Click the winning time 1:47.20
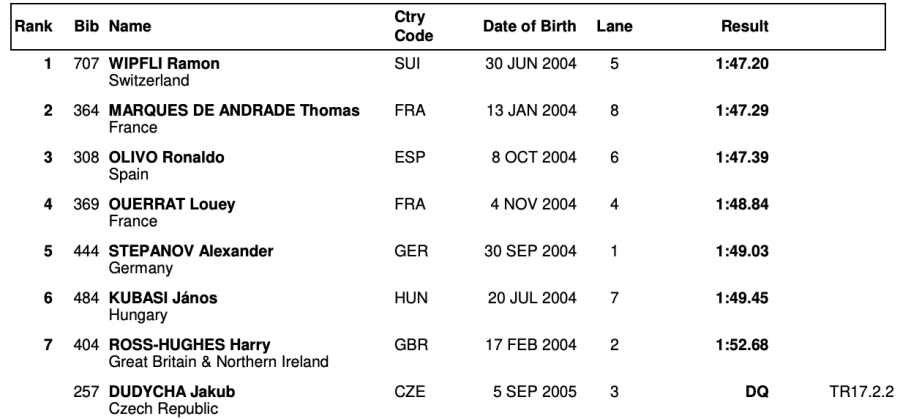This screenshot has height=419, width=900. (744, 64)
